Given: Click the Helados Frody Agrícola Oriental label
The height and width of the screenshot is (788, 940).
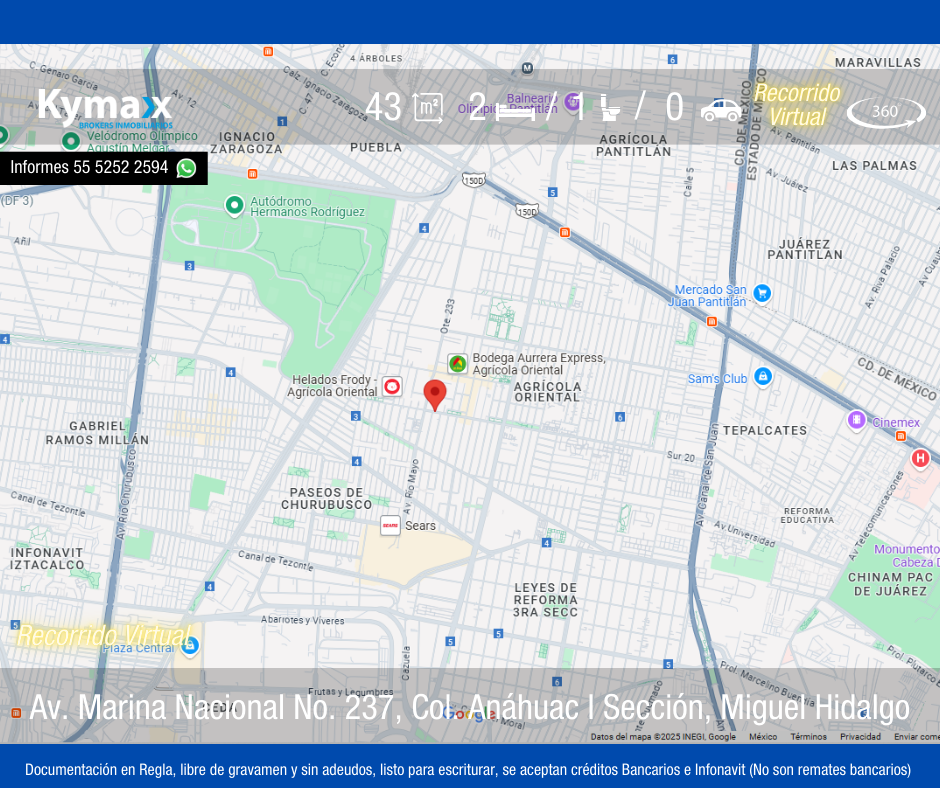Looking at the screenshot, I should (x=332, y=386).
